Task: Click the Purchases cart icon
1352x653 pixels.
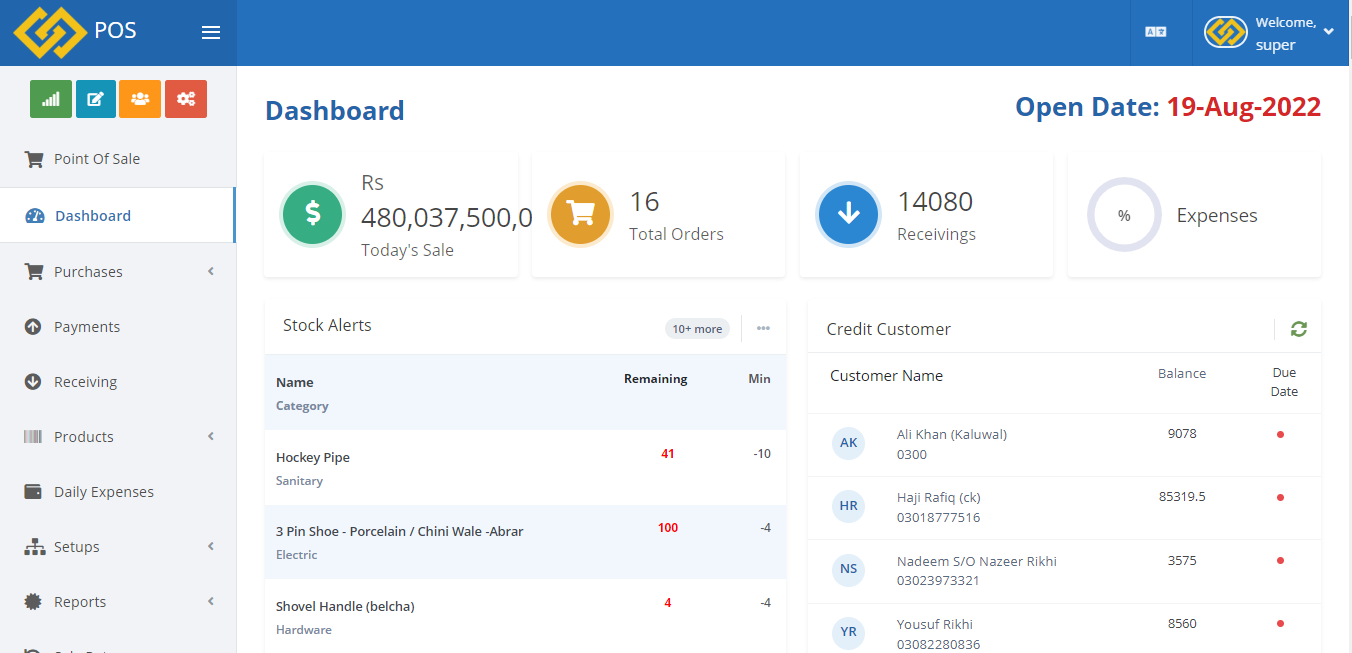Action: (34, 272)
